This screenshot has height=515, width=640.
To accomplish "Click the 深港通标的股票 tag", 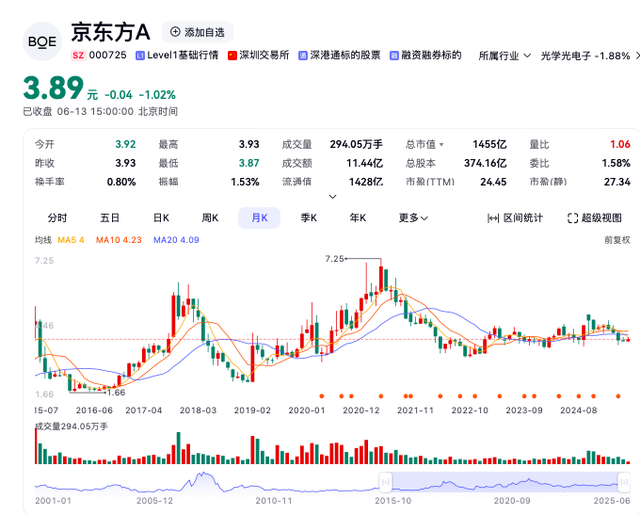I will [339, 55].
